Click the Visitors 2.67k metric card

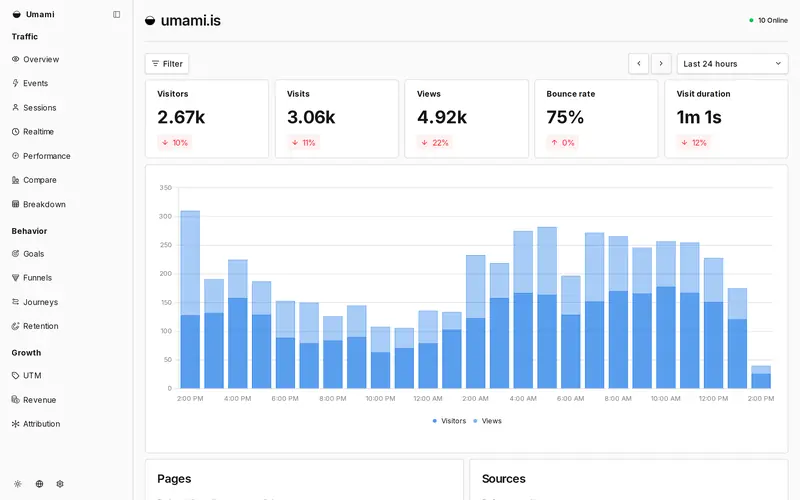tap(207, 119)
